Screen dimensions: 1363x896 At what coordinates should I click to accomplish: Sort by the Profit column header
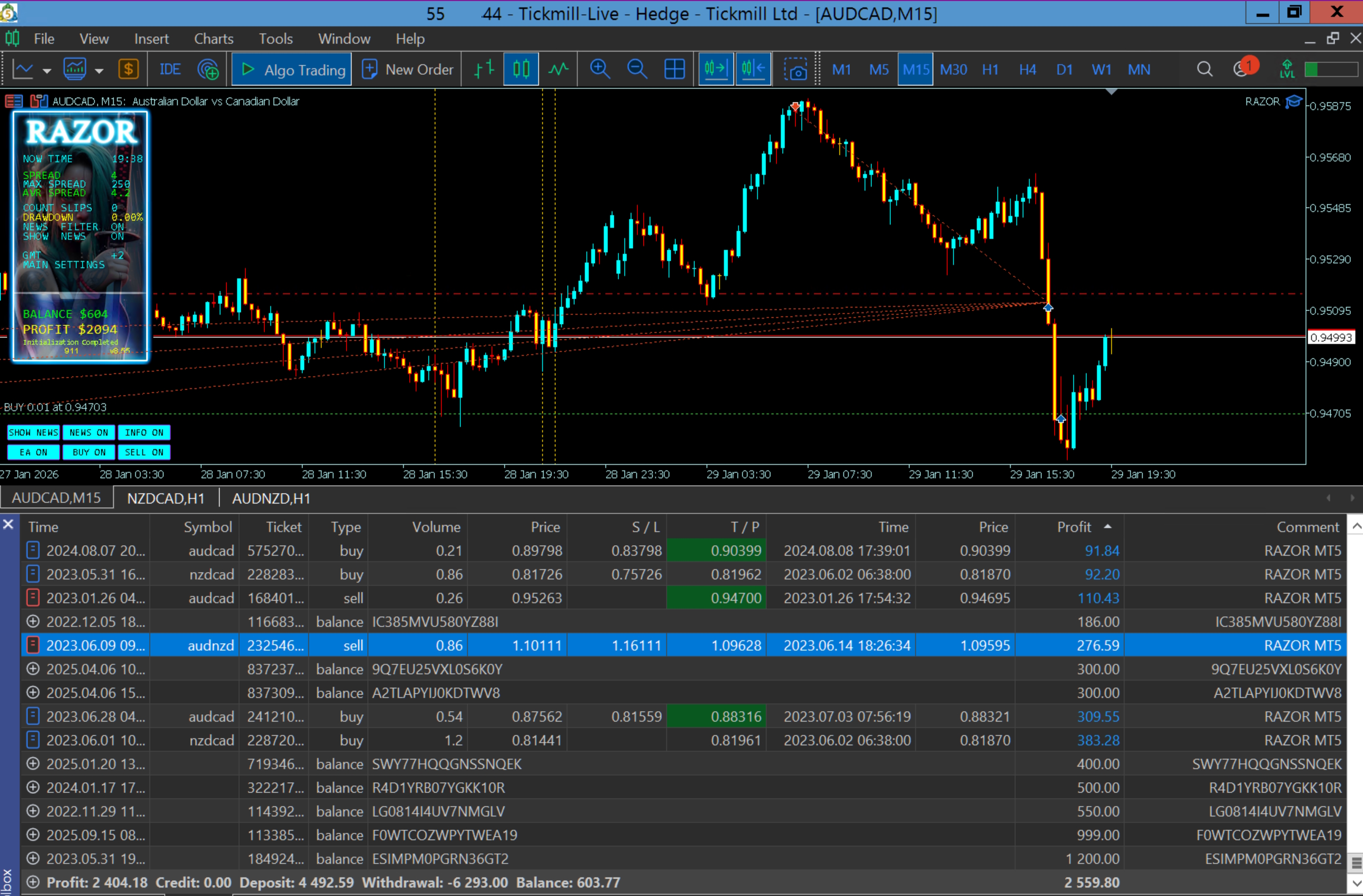pos(1074,527)
